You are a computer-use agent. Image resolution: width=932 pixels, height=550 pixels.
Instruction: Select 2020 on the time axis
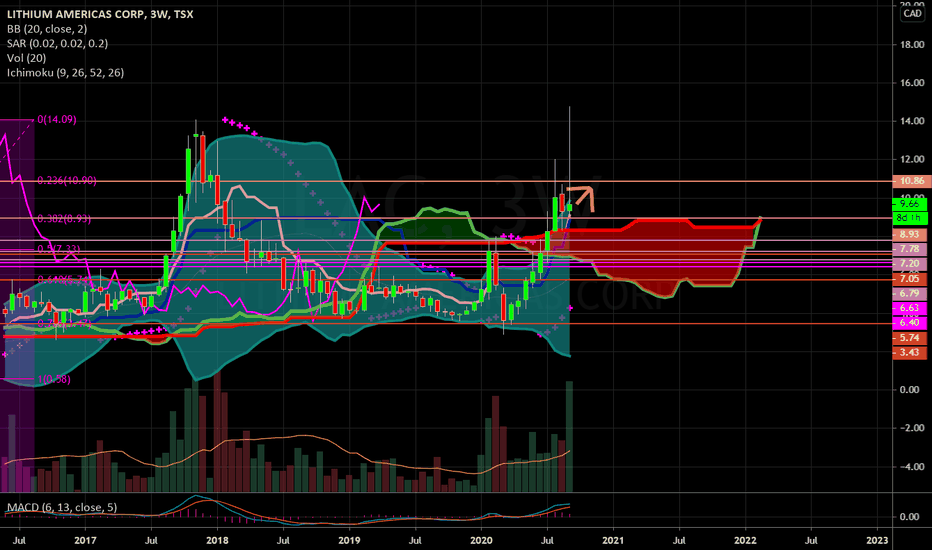pyautogui.click(x=481, y=540)
